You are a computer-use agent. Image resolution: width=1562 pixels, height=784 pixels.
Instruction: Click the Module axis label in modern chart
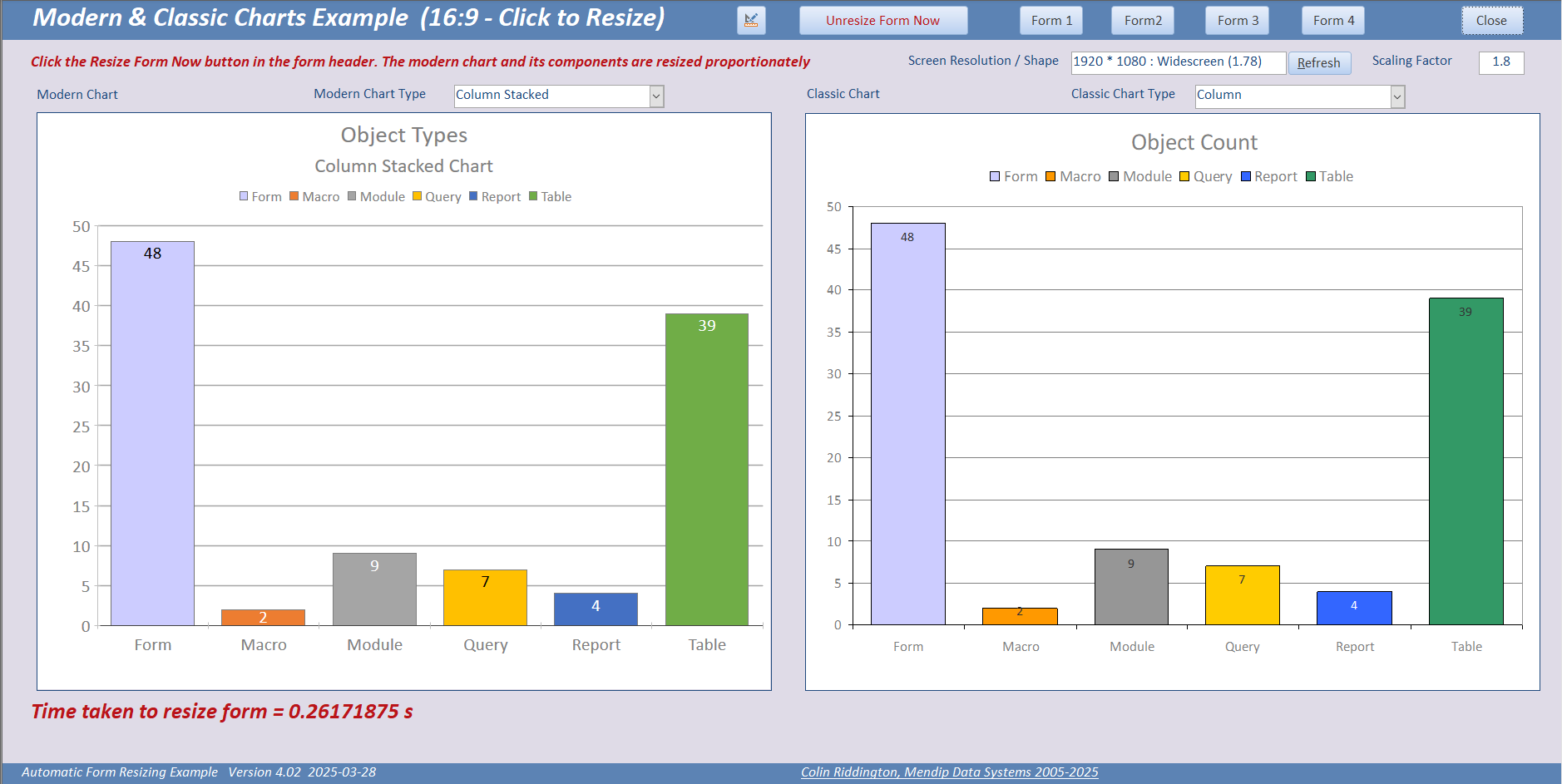[x=375, y=645]
